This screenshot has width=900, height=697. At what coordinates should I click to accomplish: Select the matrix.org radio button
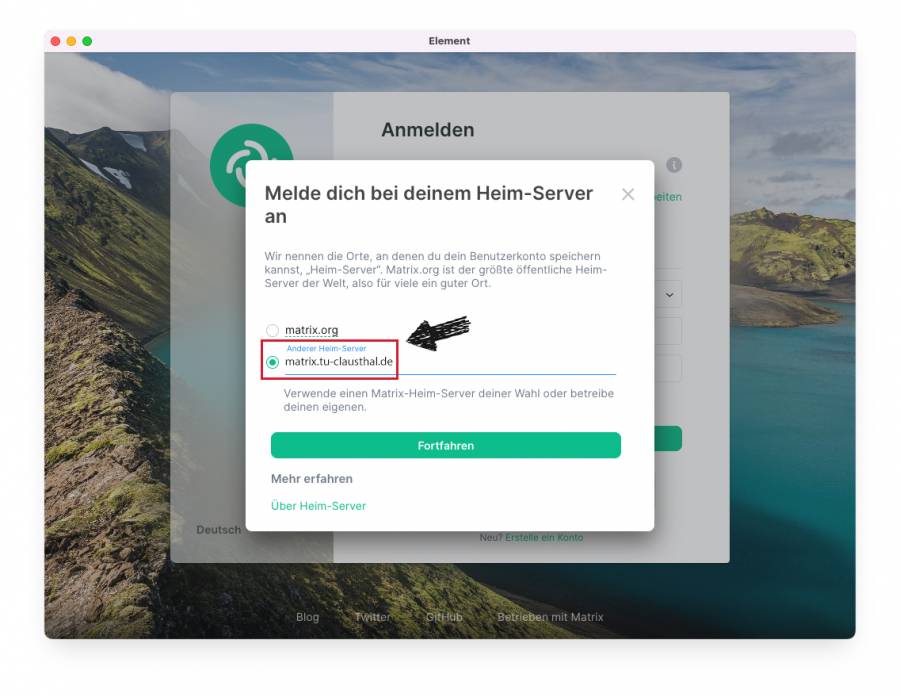[272, 330]
